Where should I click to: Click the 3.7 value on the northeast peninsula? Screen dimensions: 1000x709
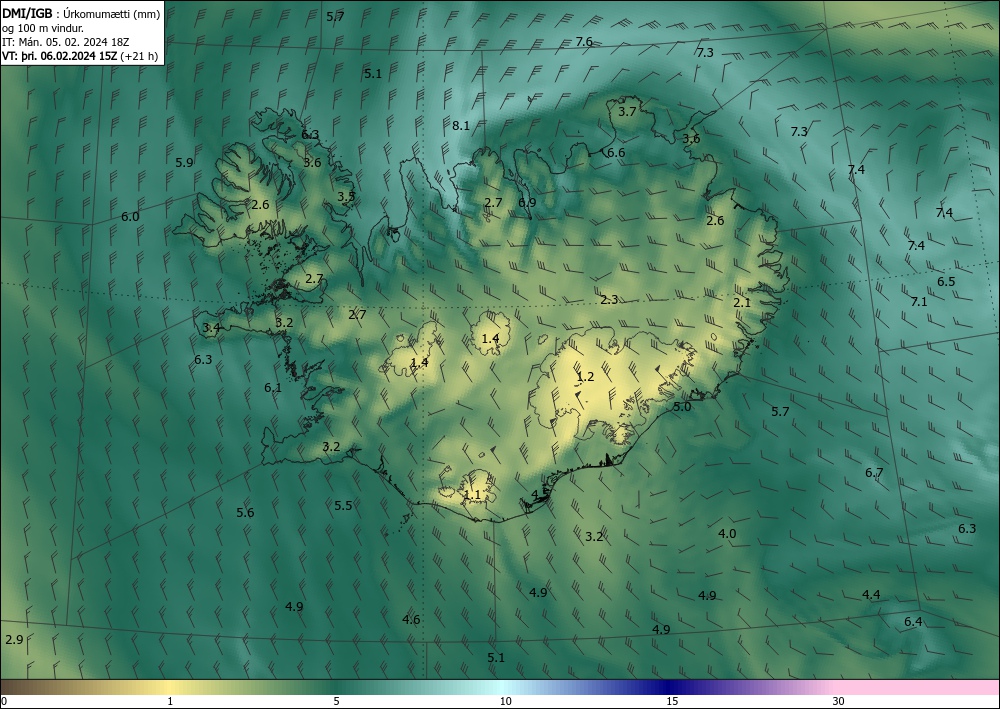(x=628, y=112)
